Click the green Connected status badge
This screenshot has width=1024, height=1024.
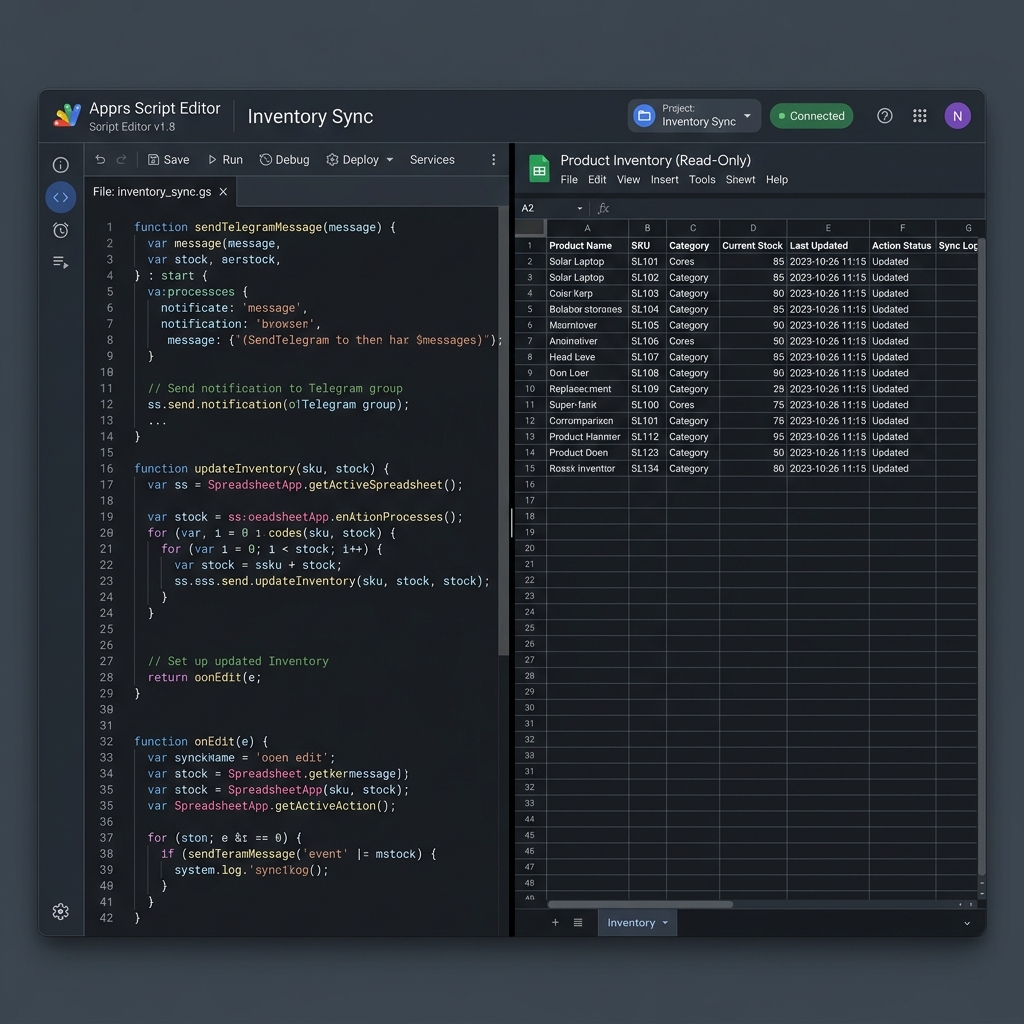(811, 116)
